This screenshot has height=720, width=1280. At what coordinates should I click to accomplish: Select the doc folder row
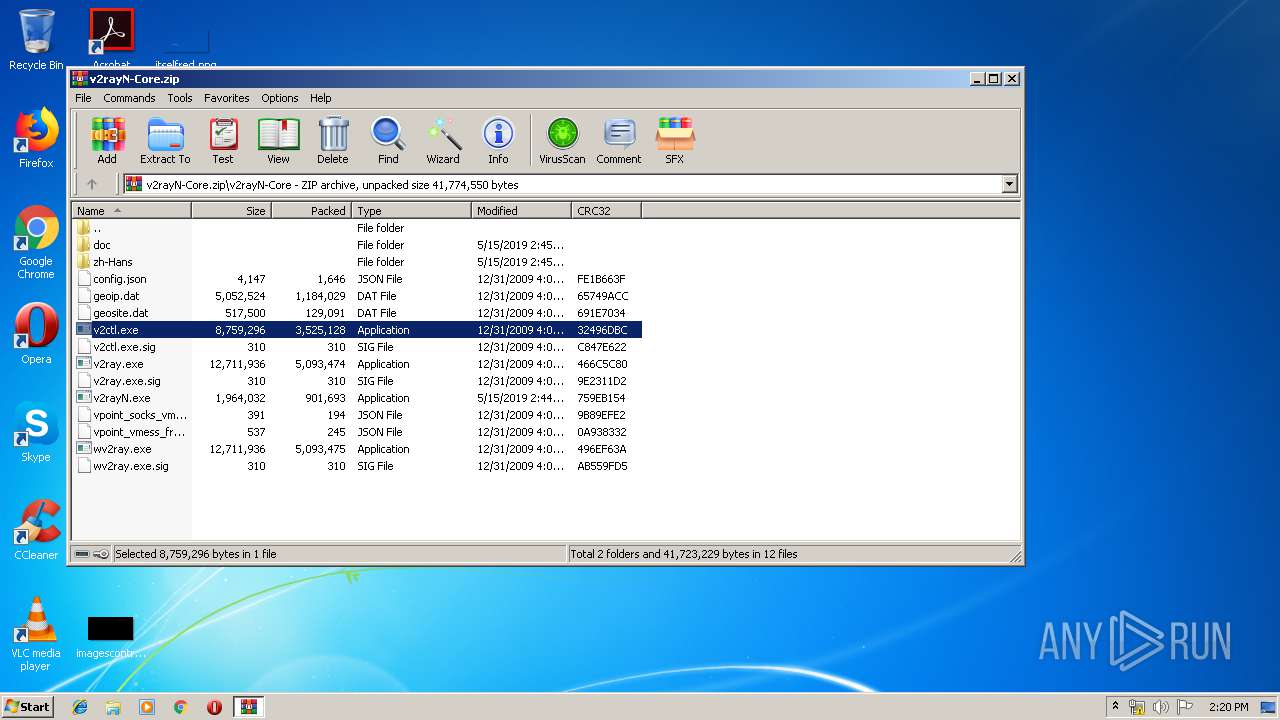358,245
